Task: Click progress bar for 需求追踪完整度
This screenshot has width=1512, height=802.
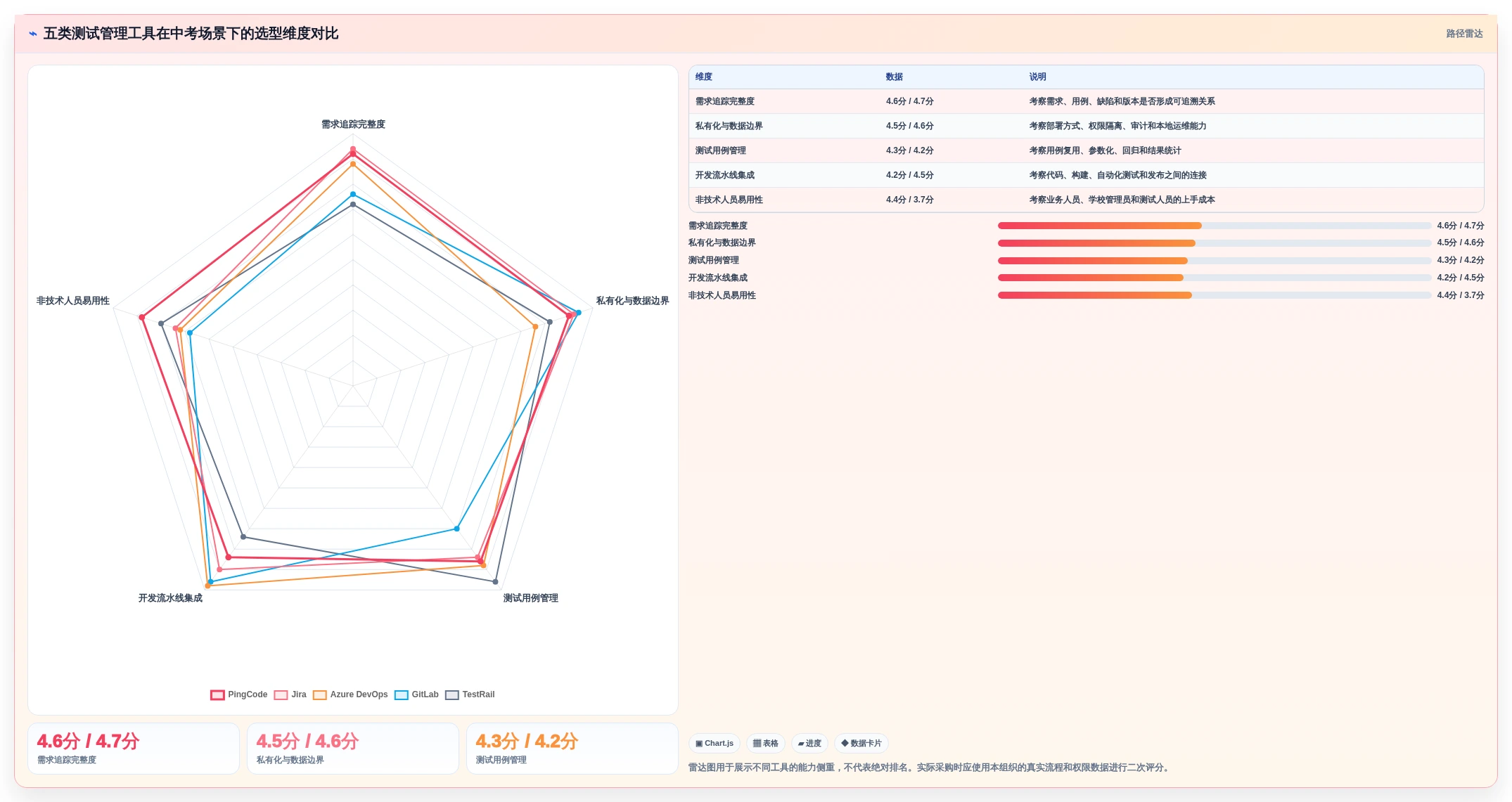Action: (x=1215, y=226)
